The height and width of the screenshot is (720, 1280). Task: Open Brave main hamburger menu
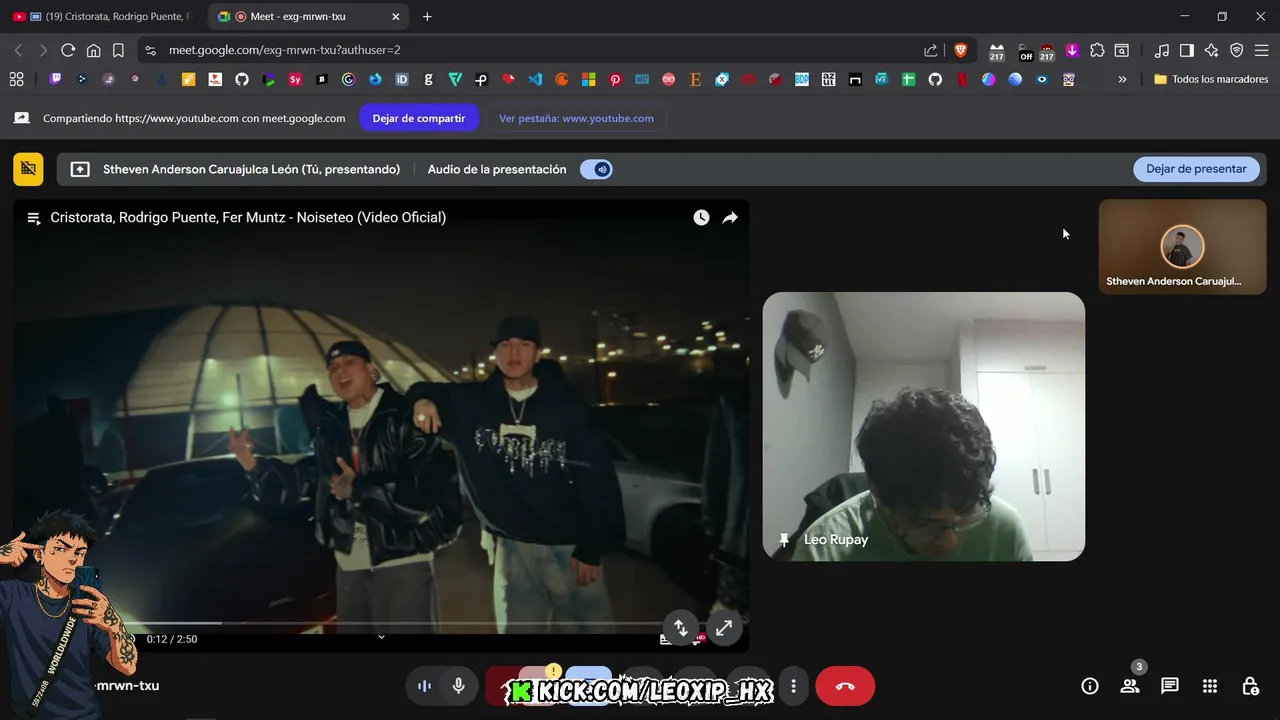coord(1261,50)
